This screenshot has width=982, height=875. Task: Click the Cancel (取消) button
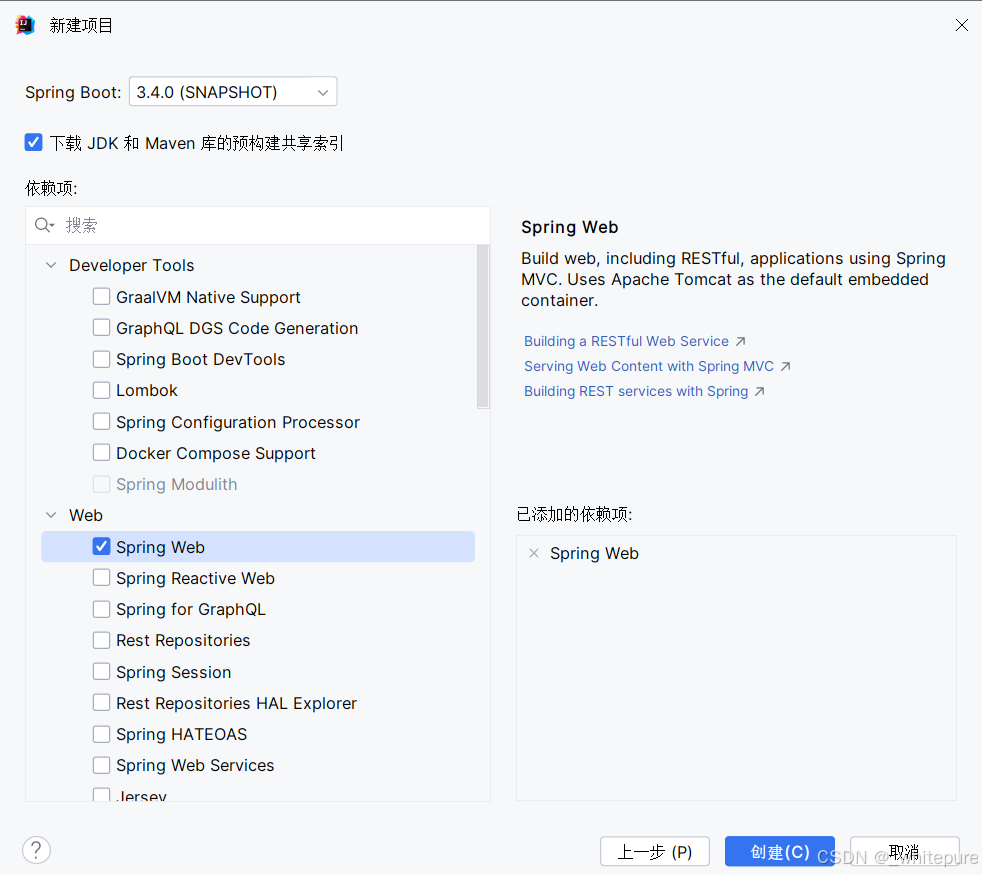coord(904,851)
